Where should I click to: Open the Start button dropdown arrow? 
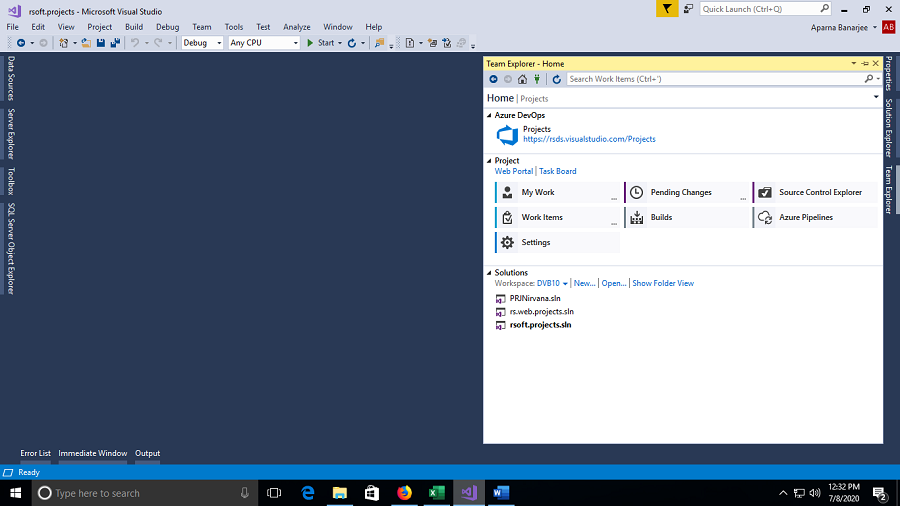[x=340, y=43]
